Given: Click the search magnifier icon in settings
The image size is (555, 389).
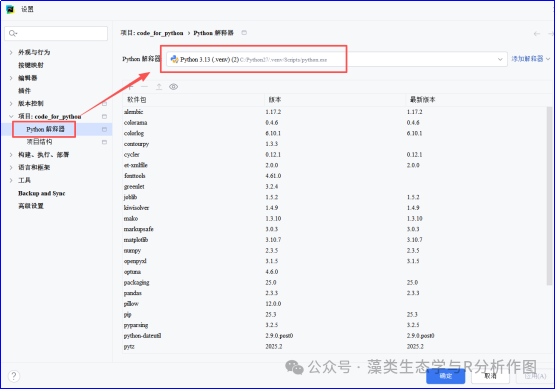Looking at the screenshot, I should (x=13, y=33).
